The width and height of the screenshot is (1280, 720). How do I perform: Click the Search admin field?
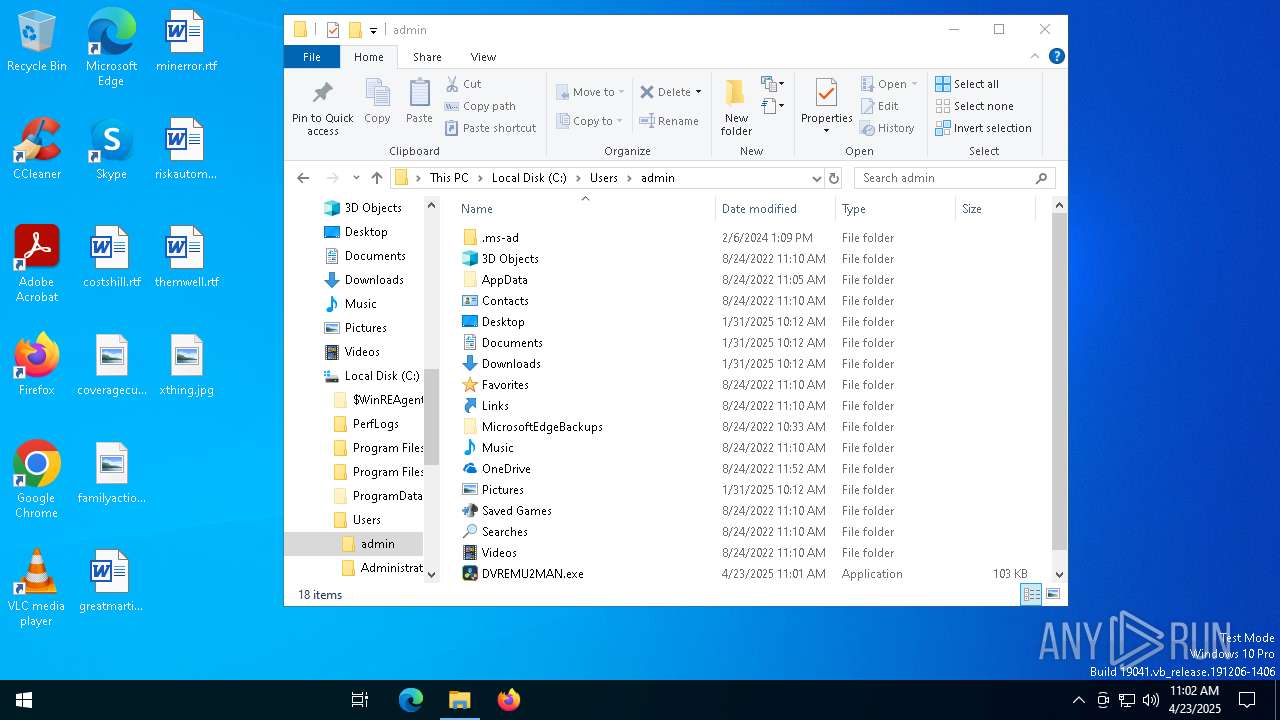(955, 178)
